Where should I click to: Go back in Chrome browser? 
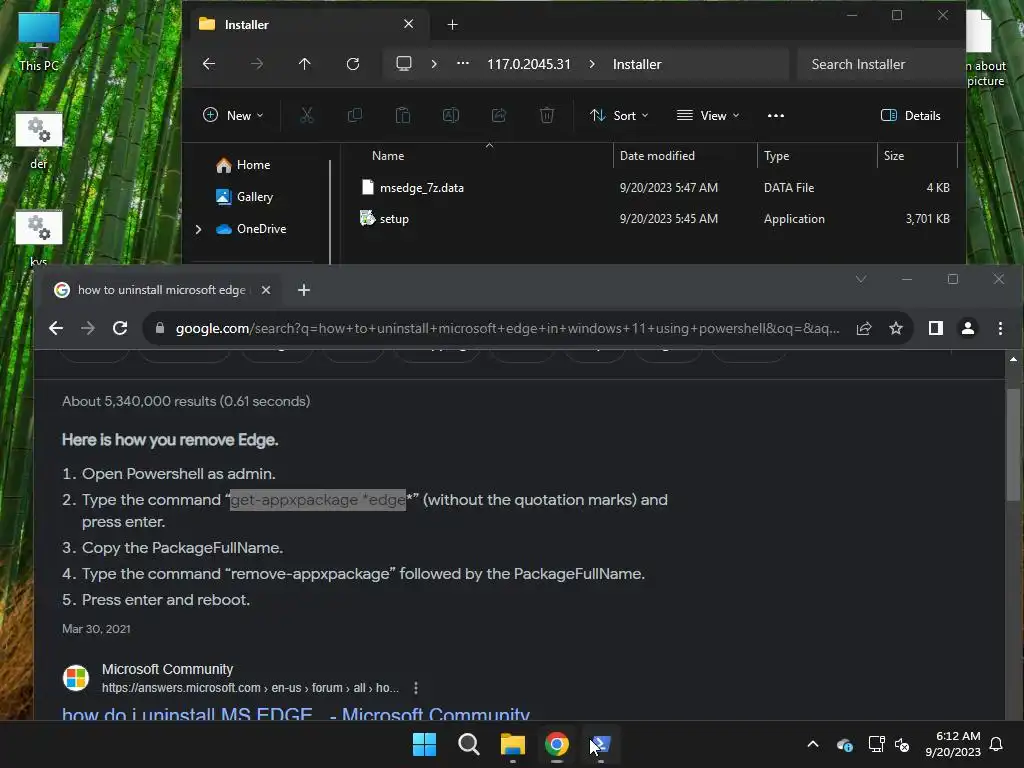click(x=56, y=328)
